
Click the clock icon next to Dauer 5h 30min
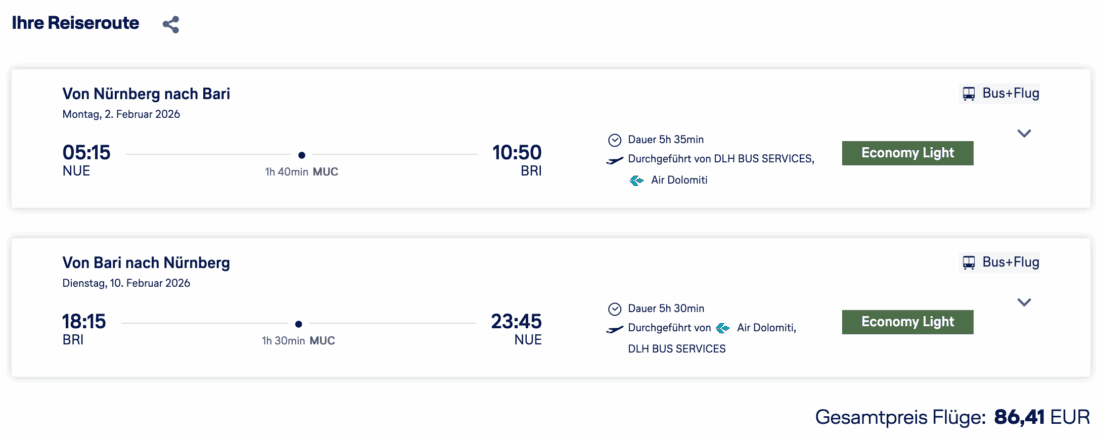pos(614,309)
